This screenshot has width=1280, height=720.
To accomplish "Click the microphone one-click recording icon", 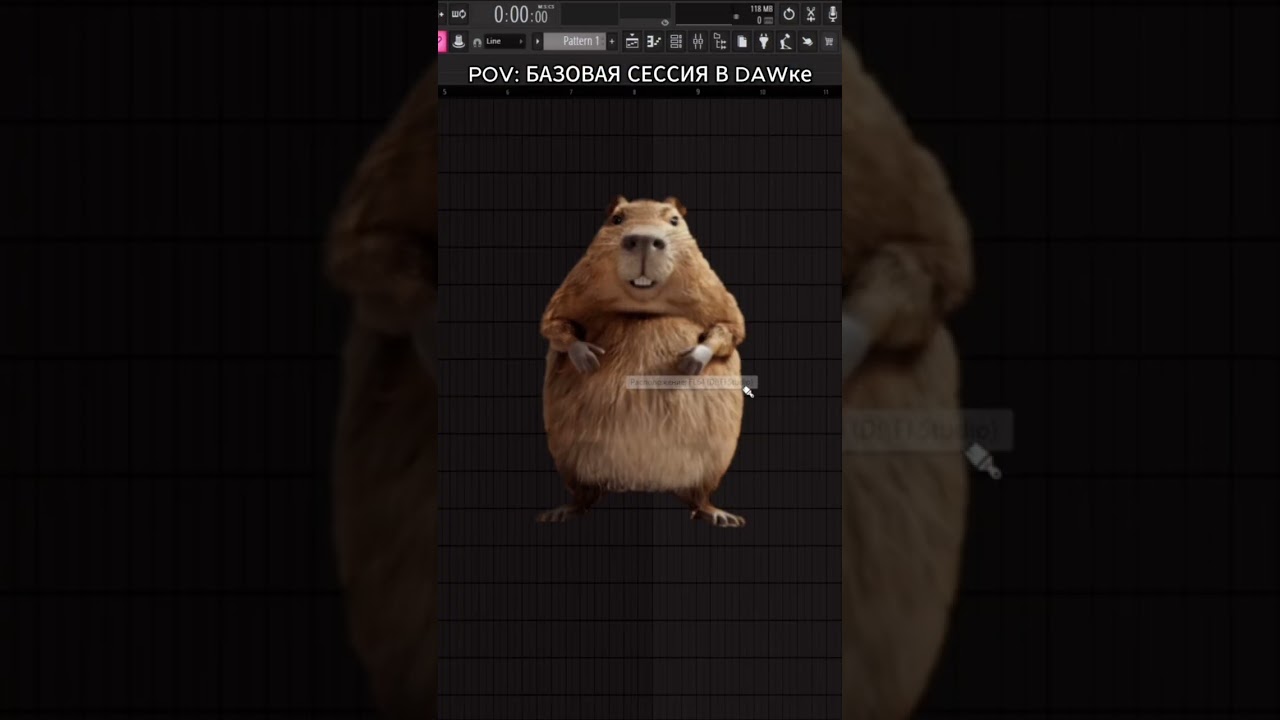I will point(832,14).
